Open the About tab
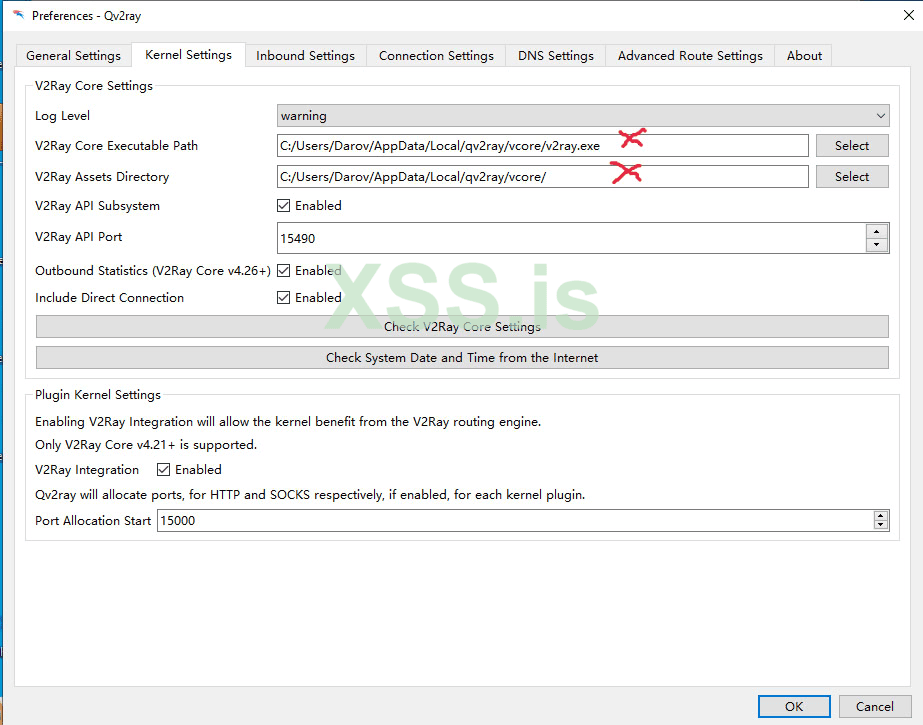923x725 pixels. (804, 55)
